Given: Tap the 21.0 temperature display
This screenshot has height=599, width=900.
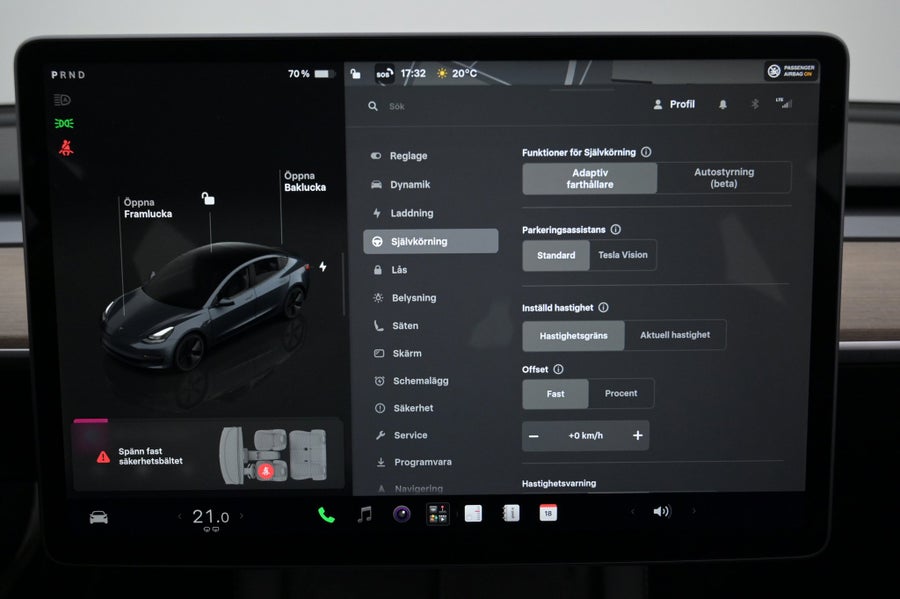Looking at the screenshot, I should (211, 517).
